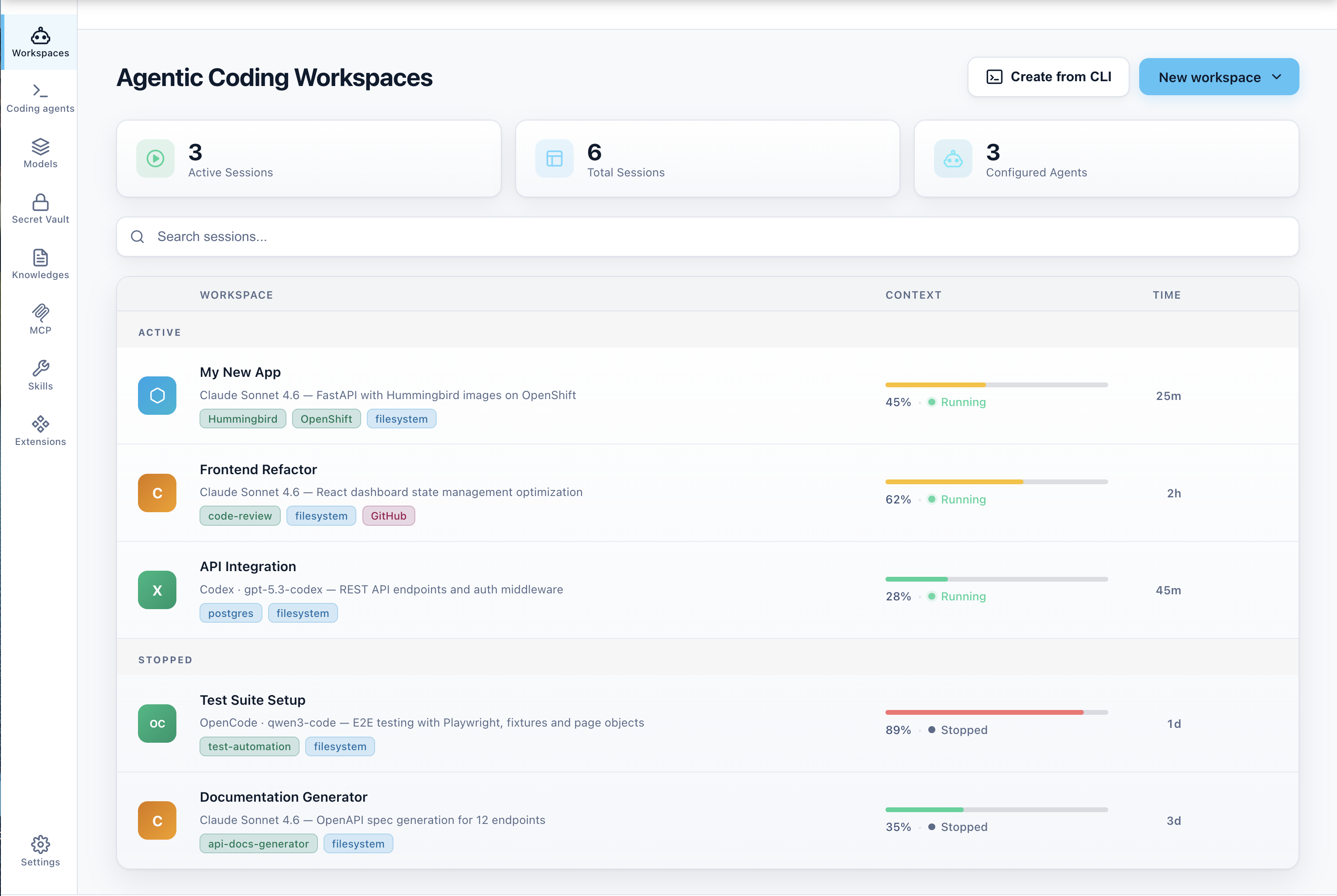Click the 28% context bar for API Integration
The width and height of the screenshot is (1337, 896).
tap(996, 579)
